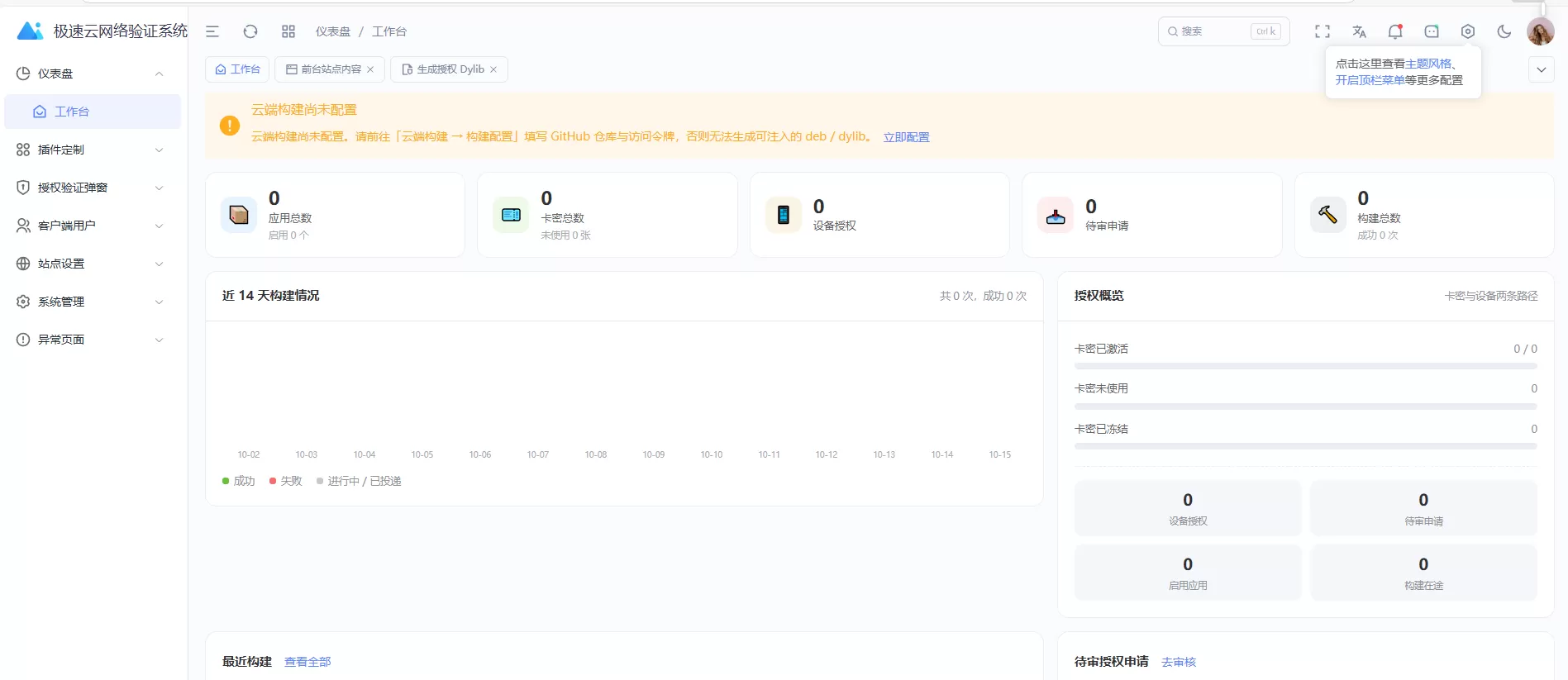
Task: Close the 生成授权 Dylib tab
Action: pyautogui.click(x=493, y=69)
